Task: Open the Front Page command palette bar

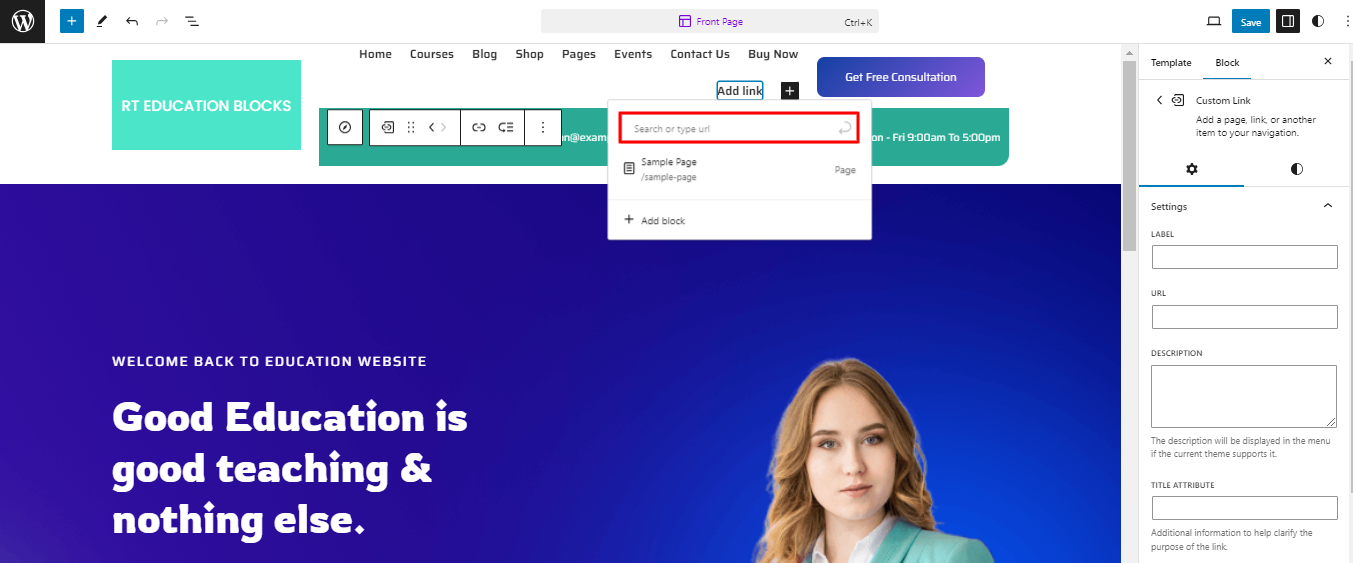Action: pyautogui.click(x=710, y=21)
